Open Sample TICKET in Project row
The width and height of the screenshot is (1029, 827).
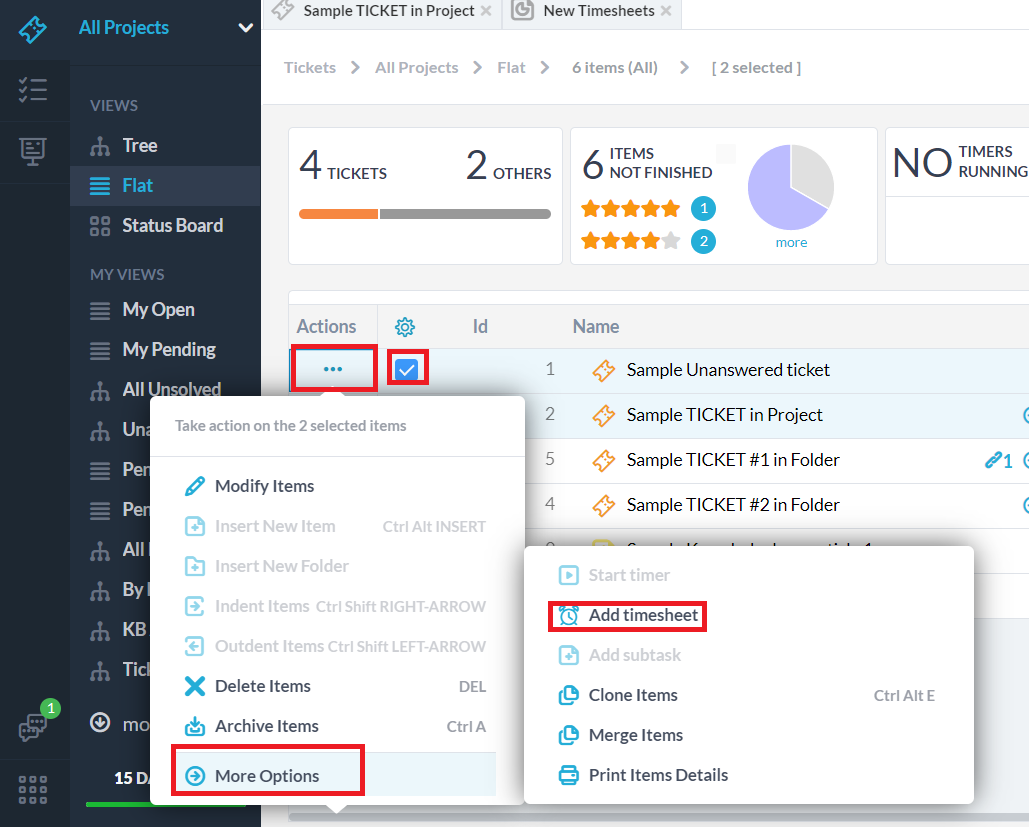tap(724, 415)
